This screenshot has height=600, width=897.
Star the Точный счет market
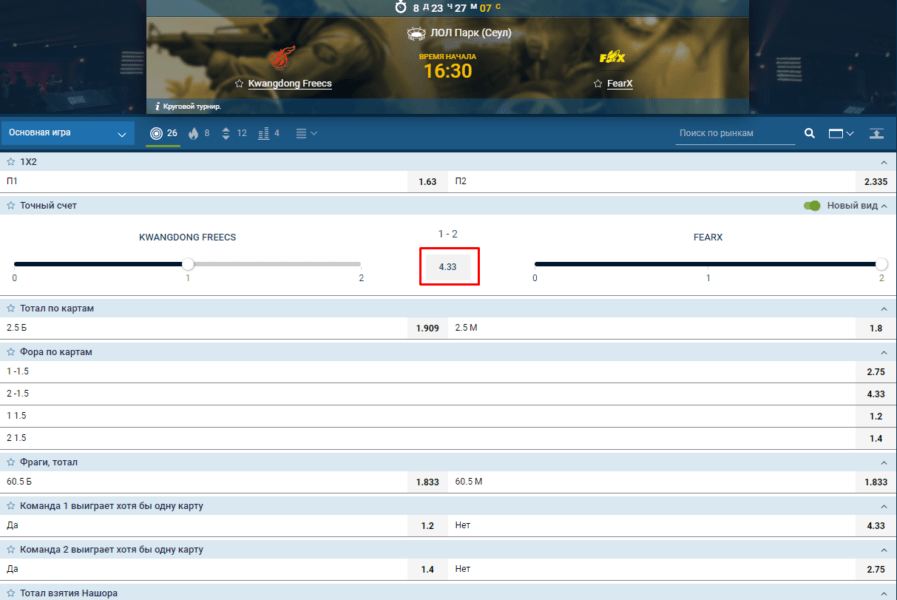11,205
